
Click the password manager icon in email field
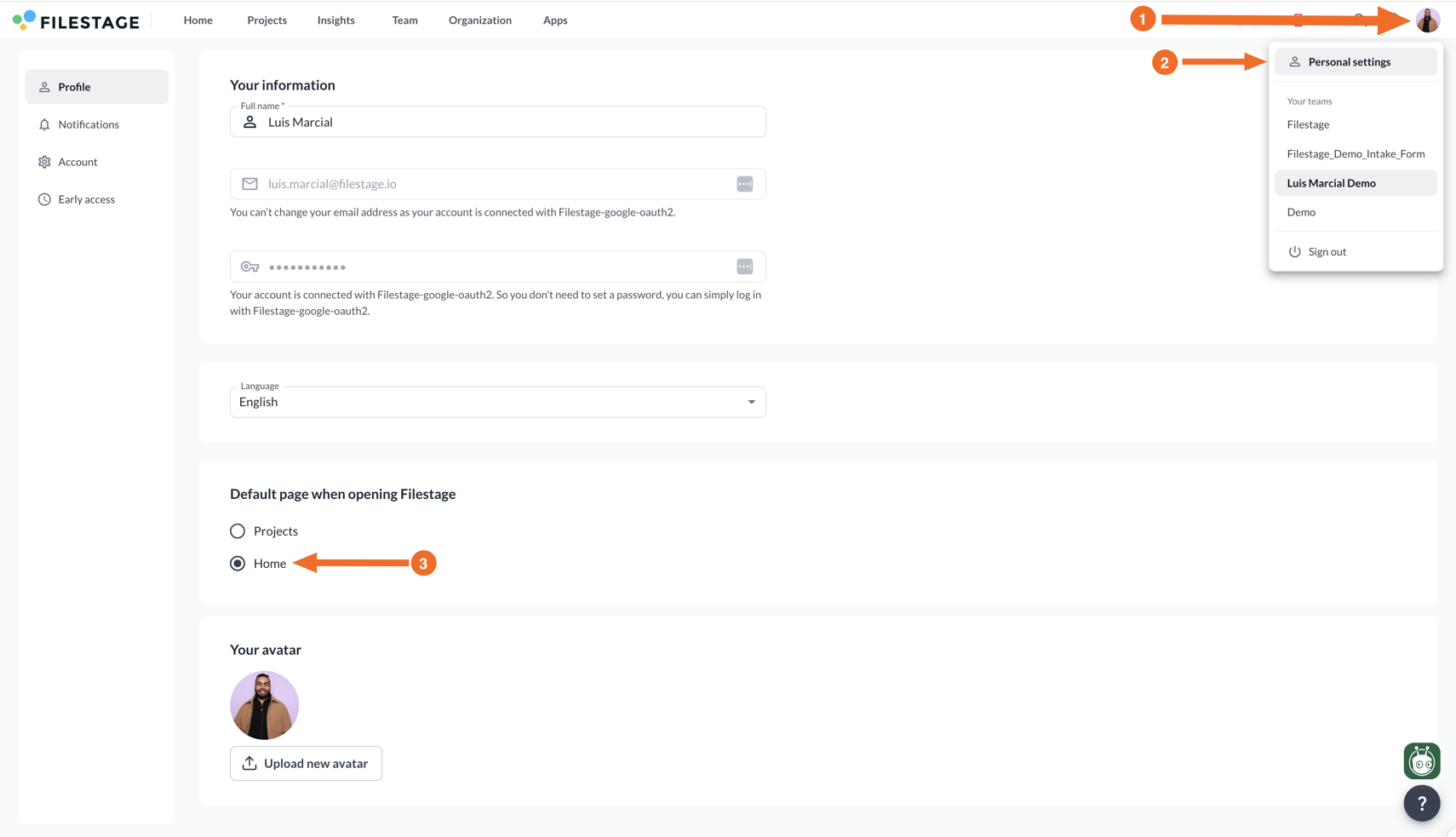pos(745,184)
